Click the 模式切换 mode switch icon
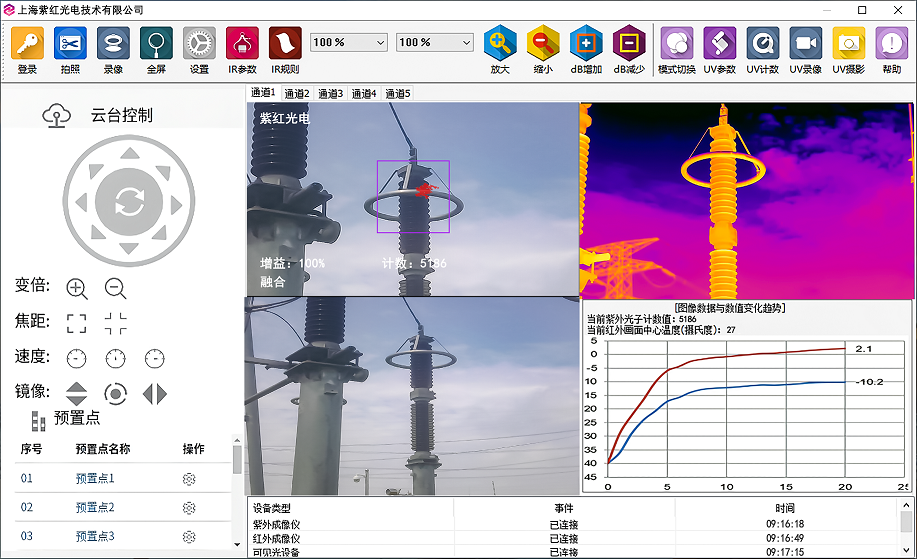This screenshot has height=559, width=917. (676, 44)
